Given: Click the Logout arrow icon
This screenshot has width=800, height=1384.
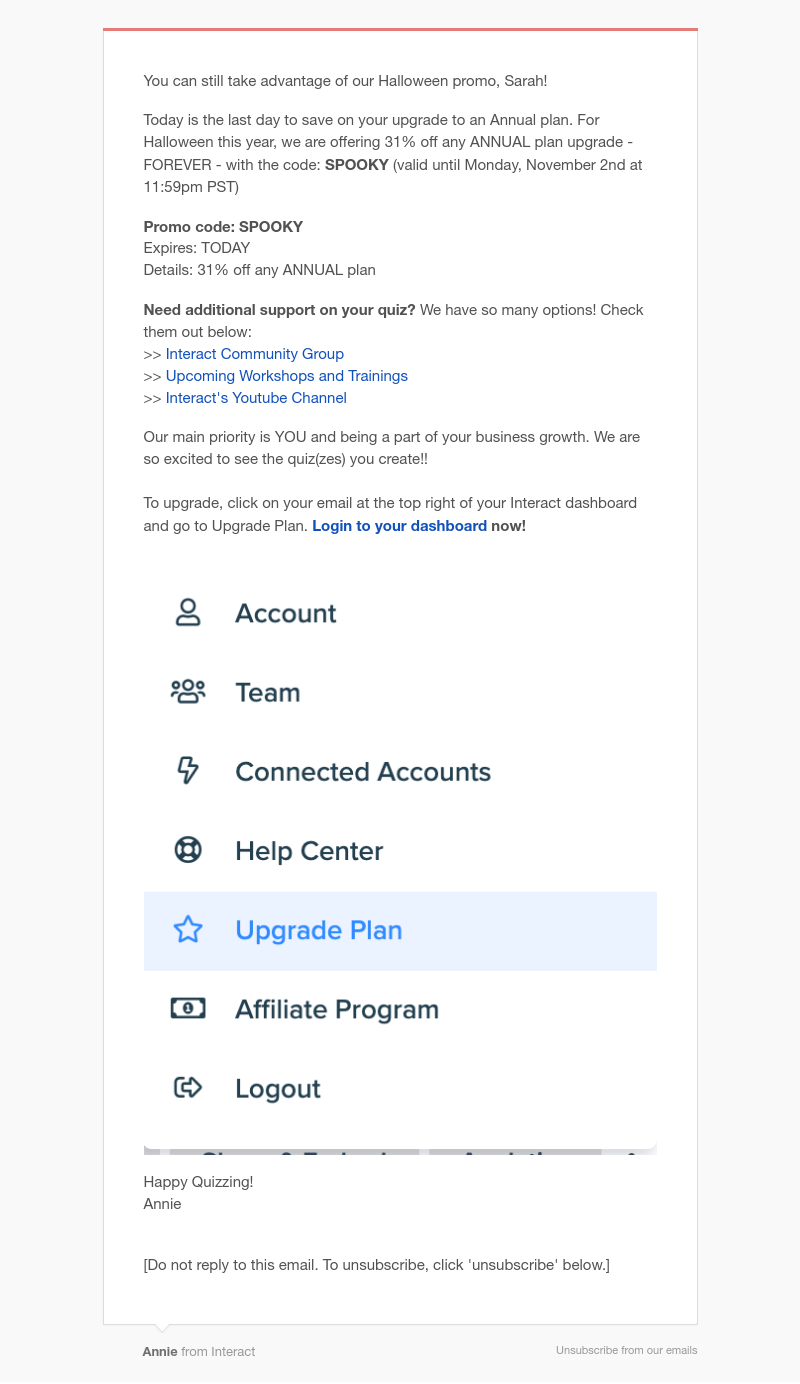Looking at the screenshot, I should coord(188,1087).
